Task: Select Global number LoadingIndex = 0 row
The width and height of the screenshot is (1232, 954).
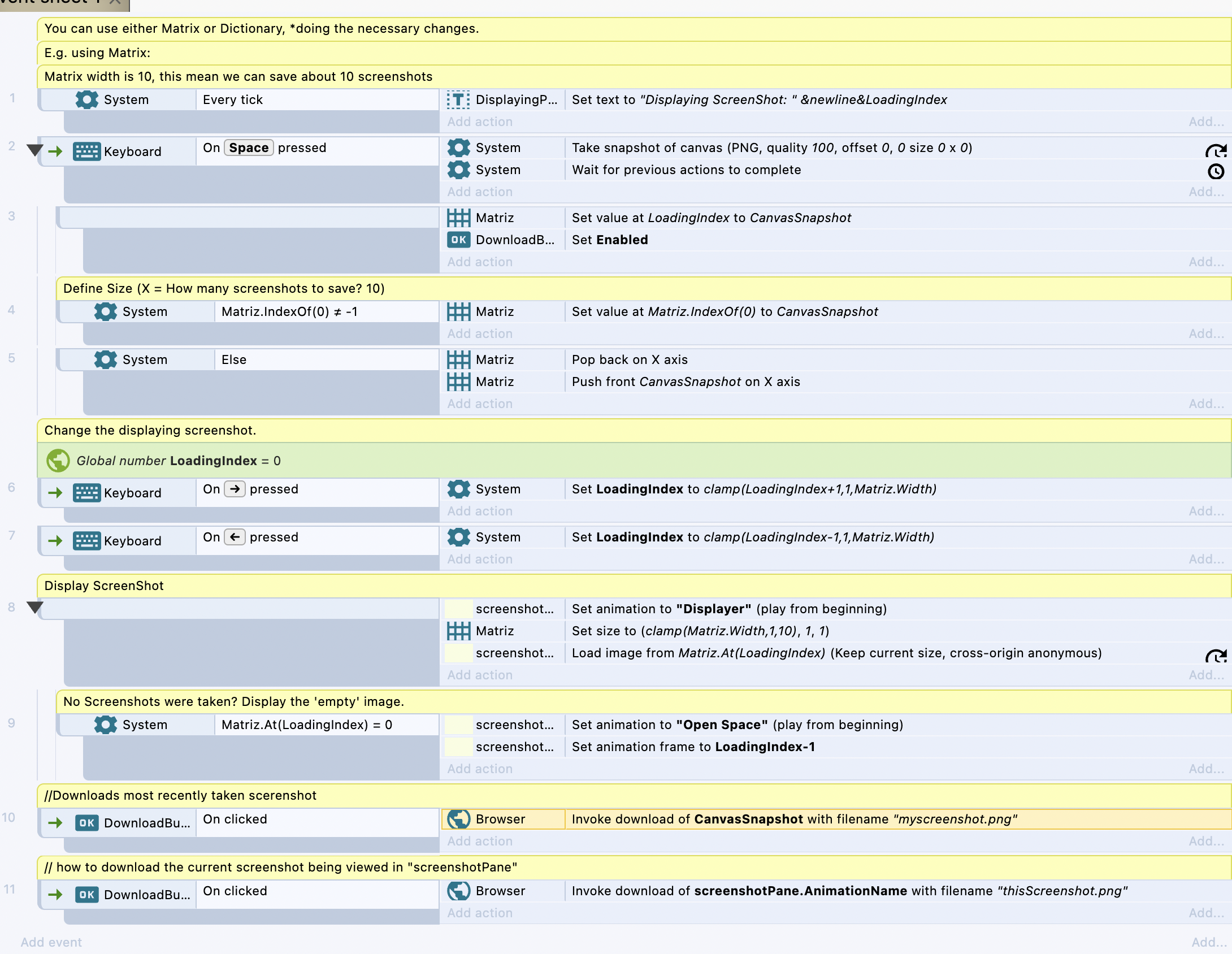Action: click(634, 461)
